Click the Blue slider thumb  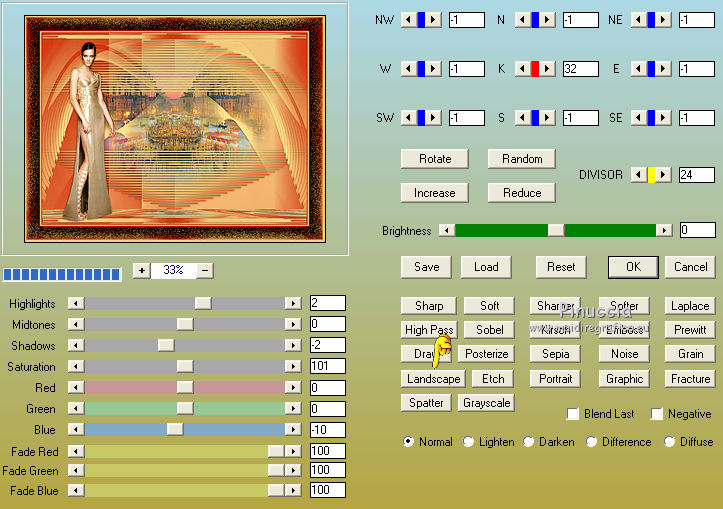pyautogui.click(x=175, y=429)
